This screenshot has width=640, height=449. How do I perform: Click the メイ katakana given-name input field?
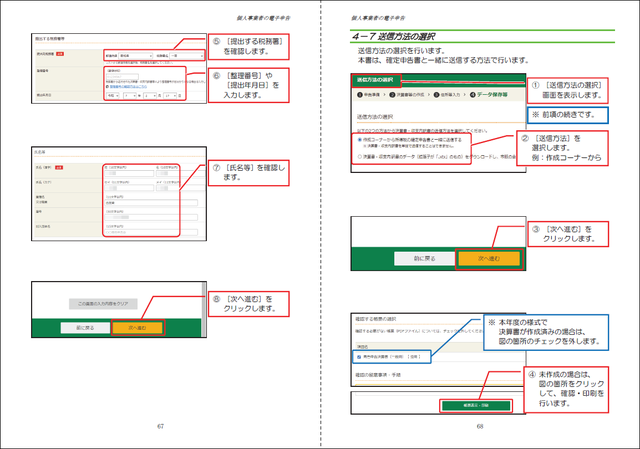click(x=181, y=188)
